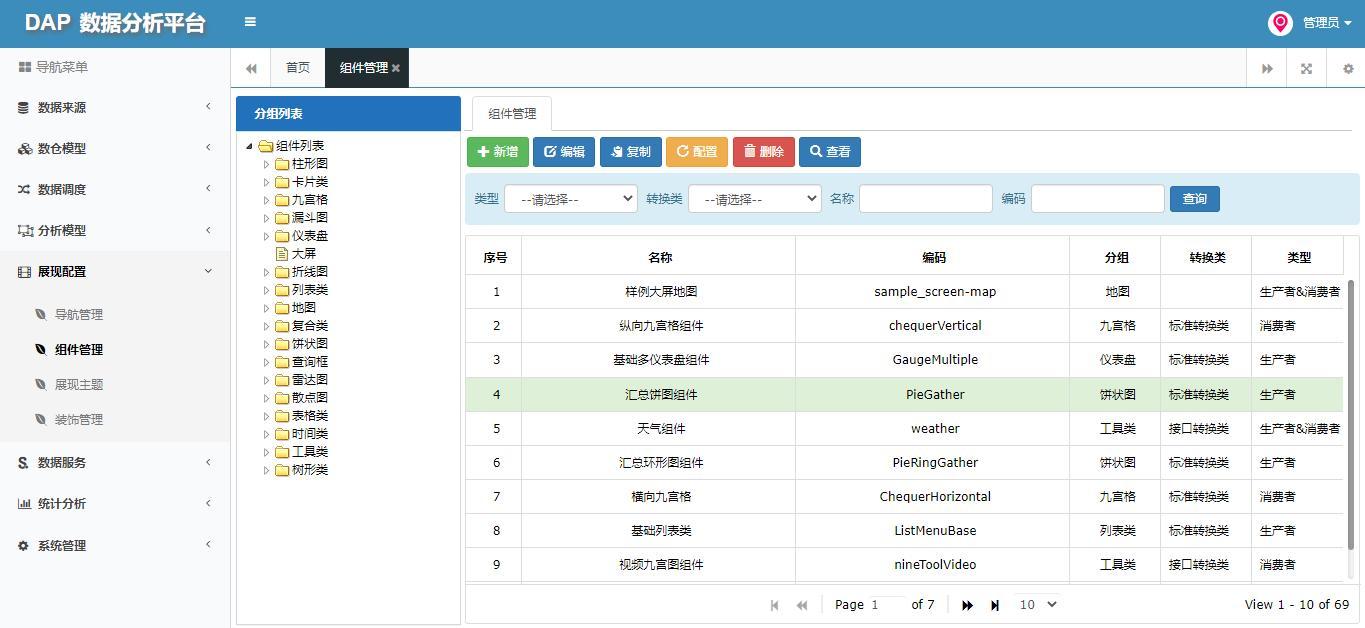The width and height of the screenshot is (1365, 628).
Task: Select table row 样例大屏地图
Action: coord(904,292)
